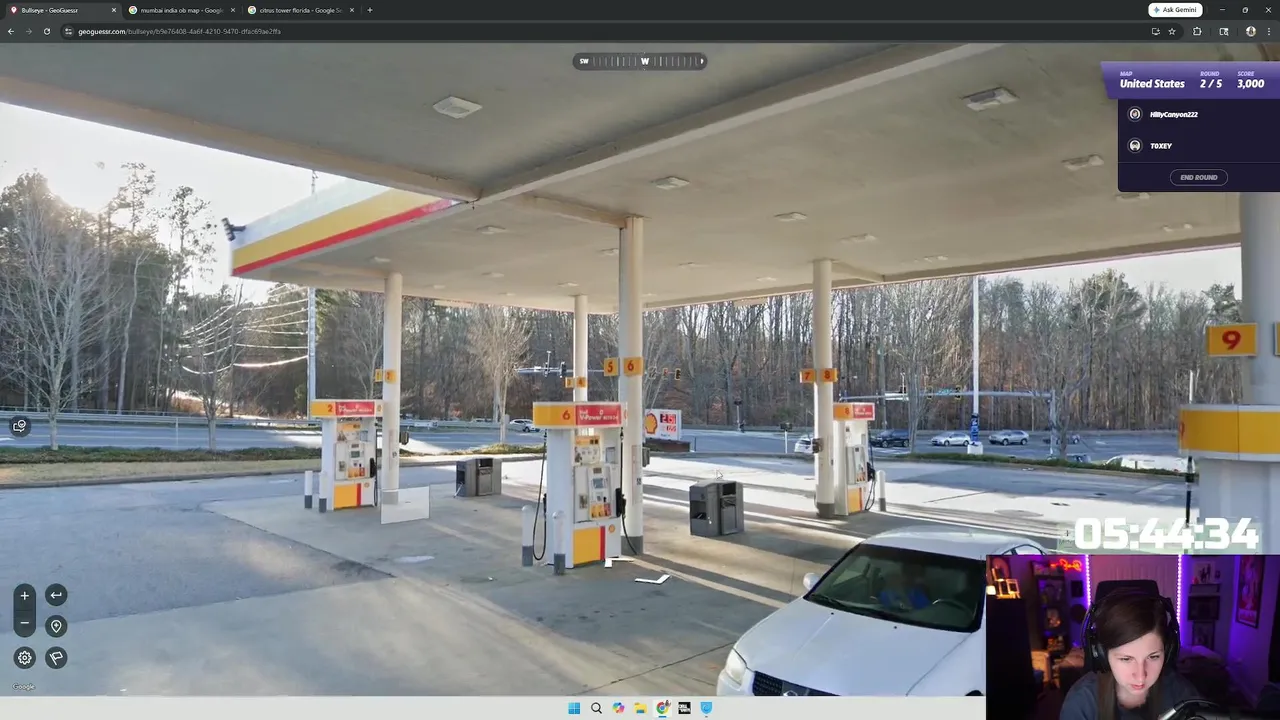Screen dimensions: 1280x720
Task: Switch to citrus tower florida tab
Action: [301, 10]
